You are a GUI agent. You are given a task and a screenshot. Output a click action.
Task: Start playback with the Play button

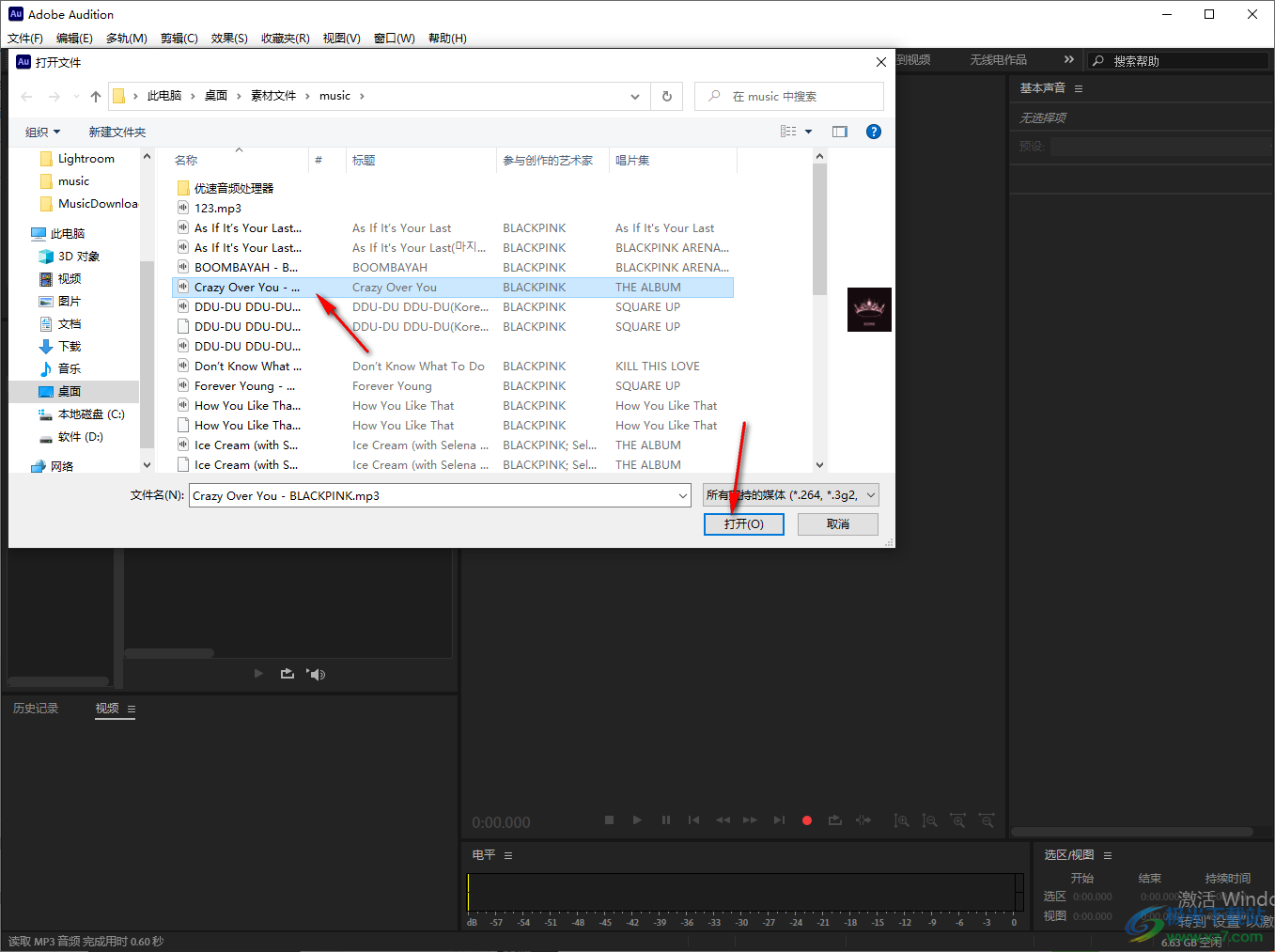tap(637, 820)
